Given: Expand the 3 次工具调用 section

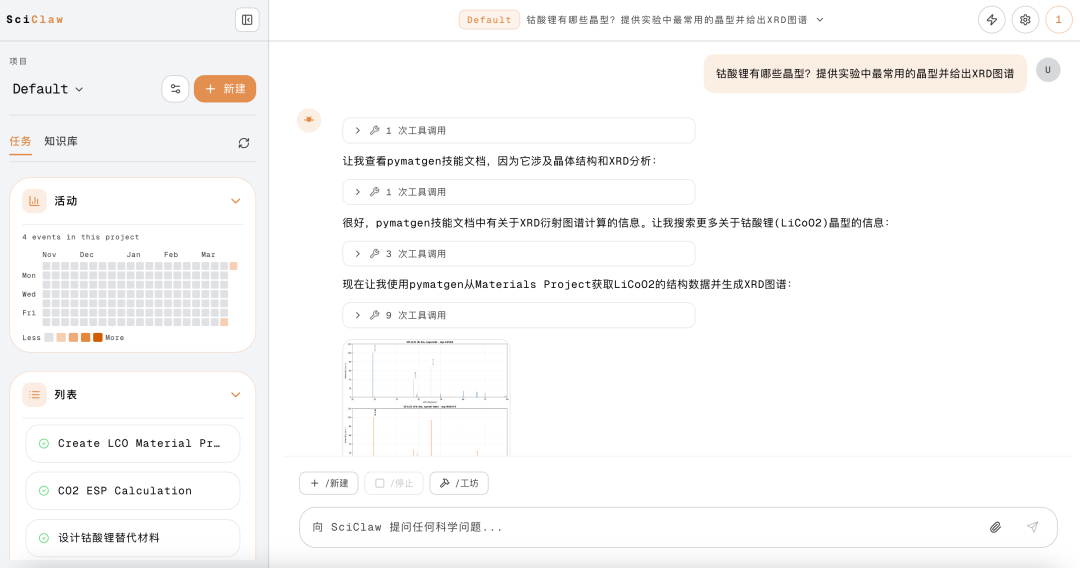Looking at the screenshot, I should click(518, 254).
